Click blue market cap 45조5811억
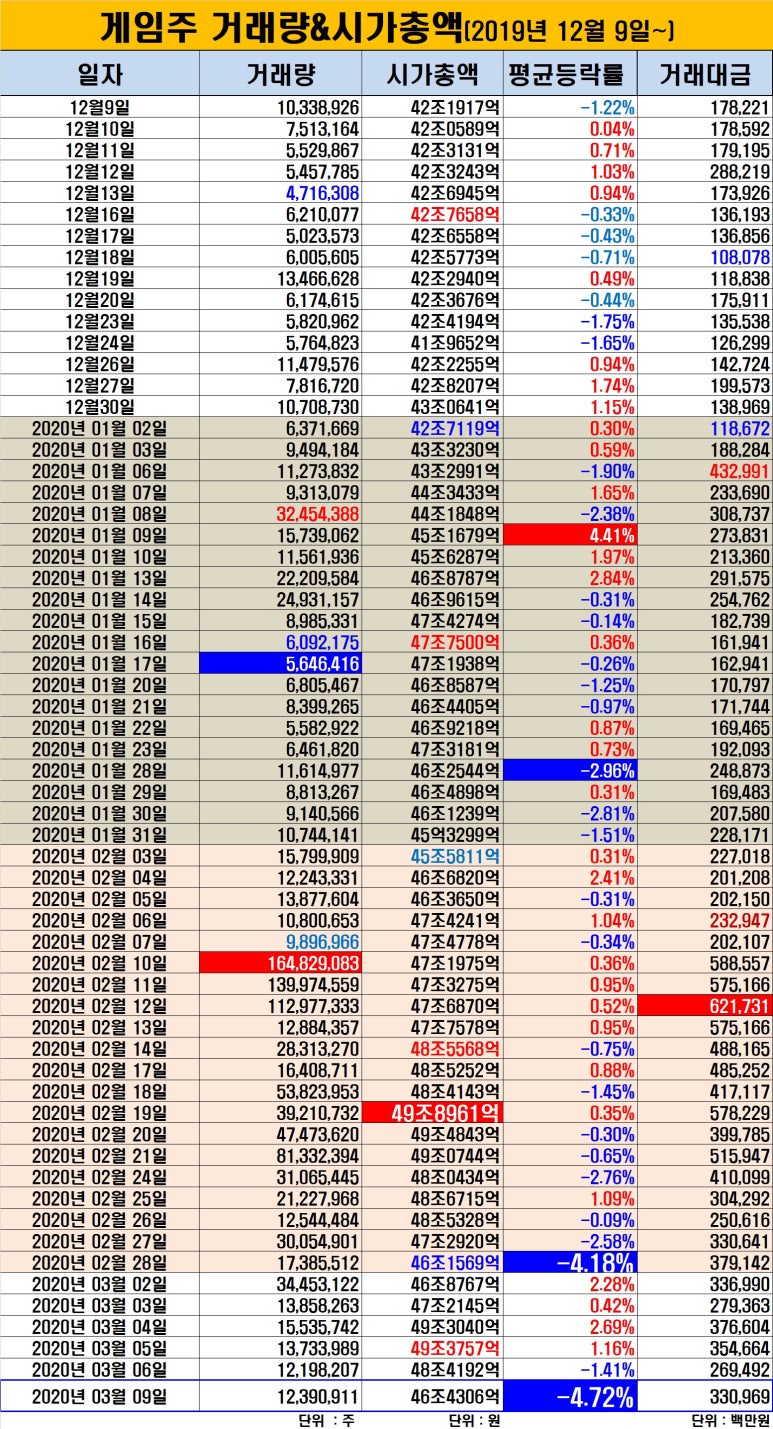The width and height of the screenshot is (773, 1429). 455,855
